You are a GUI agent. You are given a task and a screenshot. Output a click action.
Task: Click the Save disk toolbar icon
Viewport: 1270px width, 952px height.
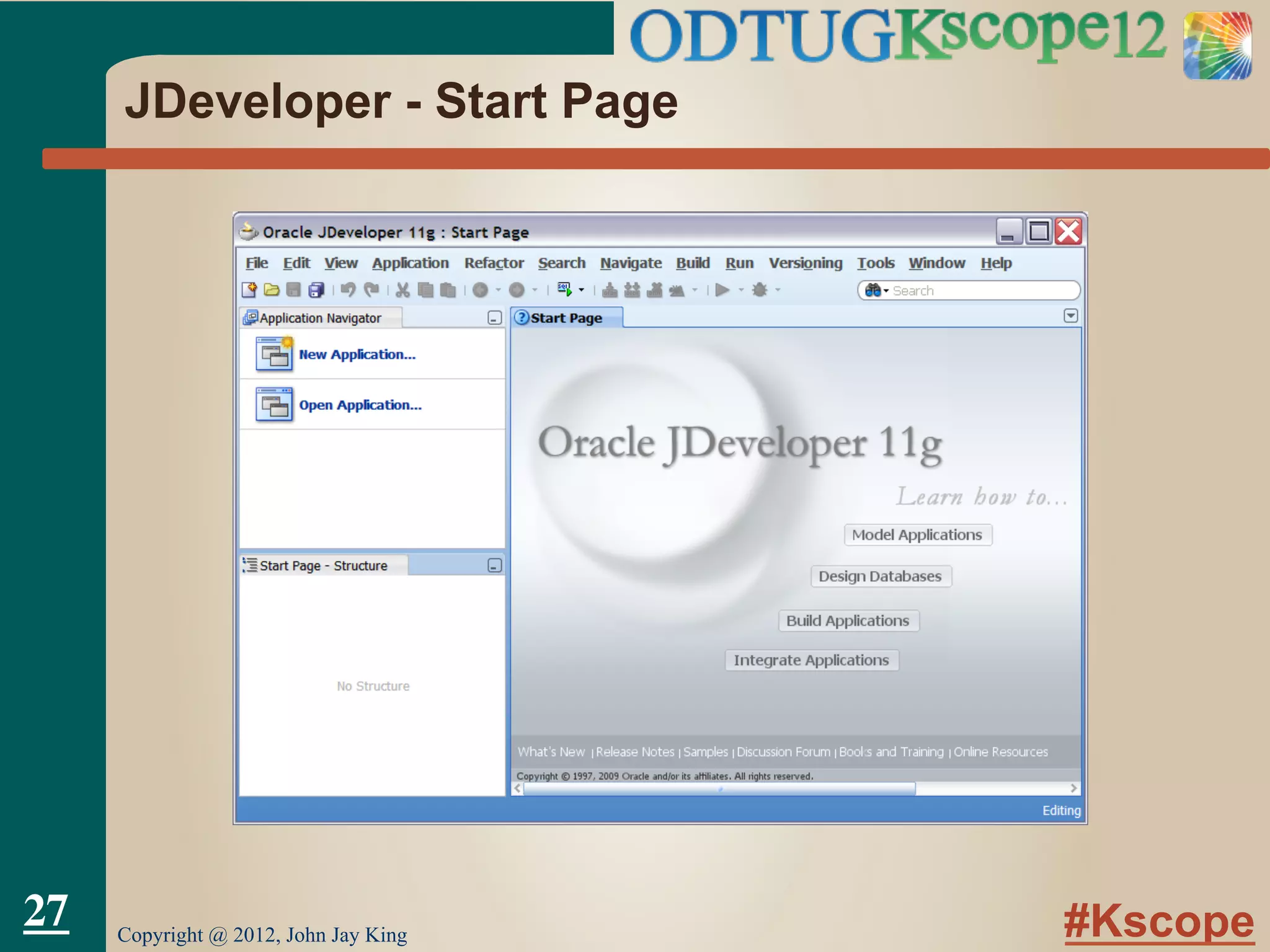coord(293,289)
